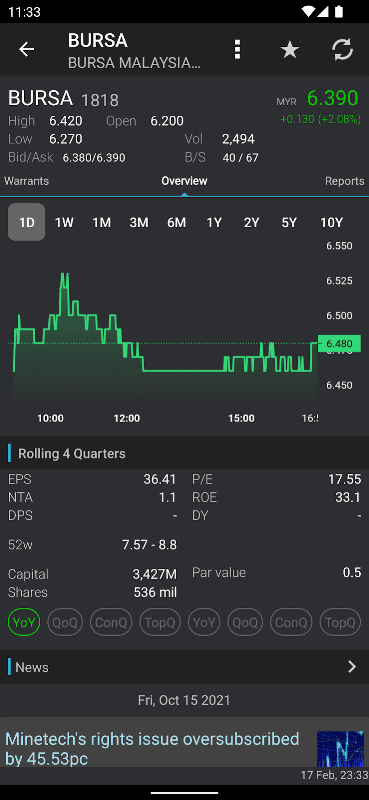Tap the battery status icon

(339, 11)
